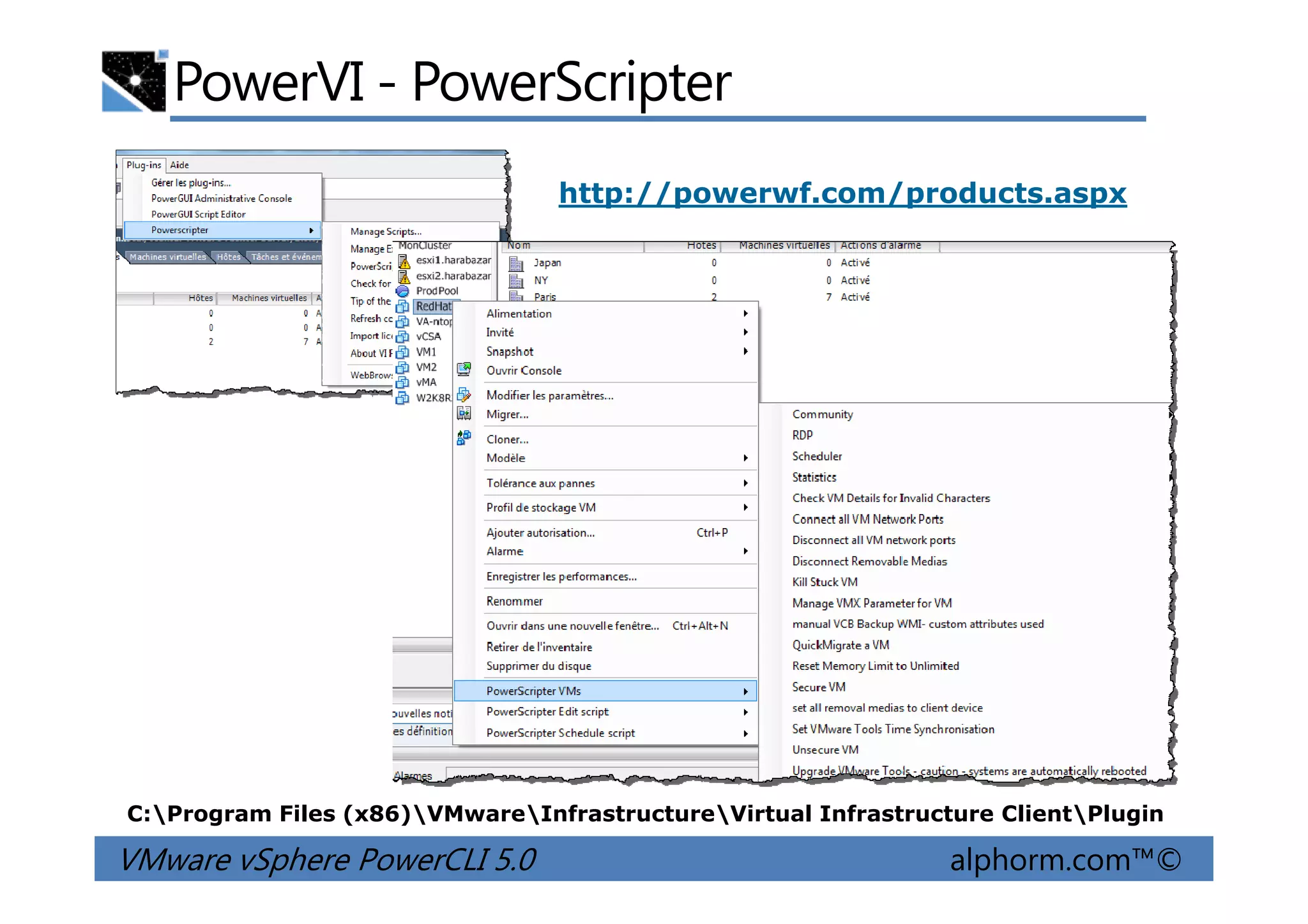This screenshot has width=1308, height=924.
Task: Select the Powerscripter plug-in menu item
Action: (x=222, y=230)
